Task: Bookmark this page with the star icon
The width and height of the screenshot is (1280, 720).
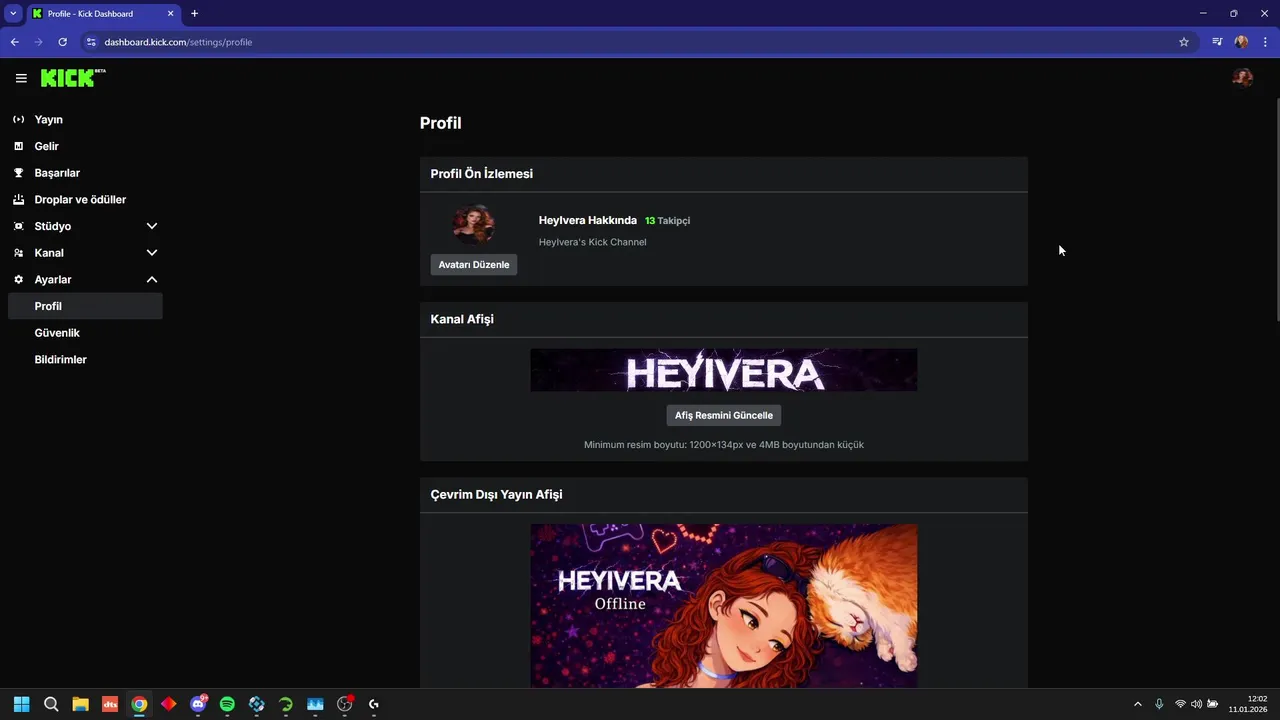Action: click(1184, 42)
